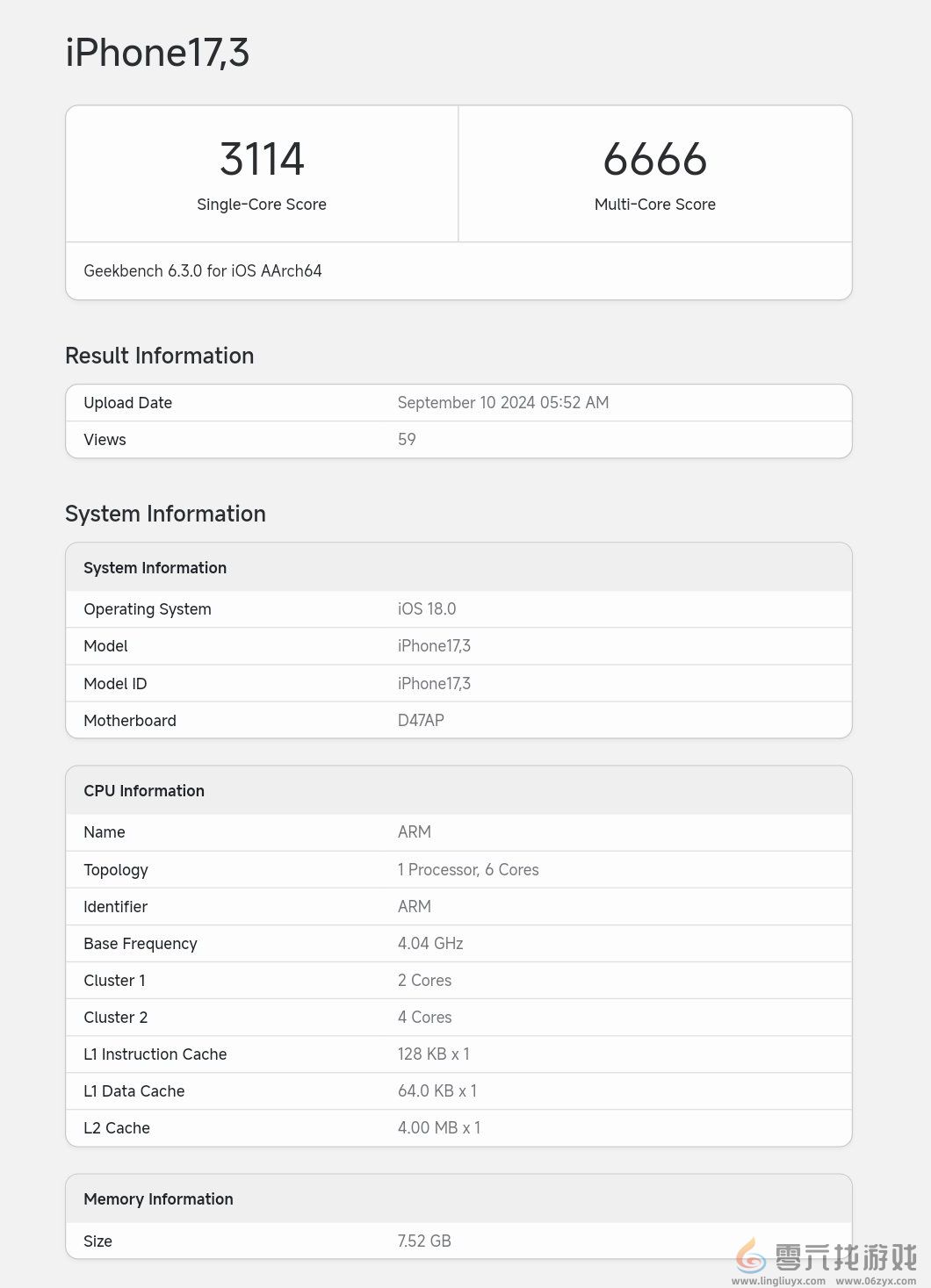931x1288 pixels.
Task: Click the Upload Date row
Action: click(458, 402)
